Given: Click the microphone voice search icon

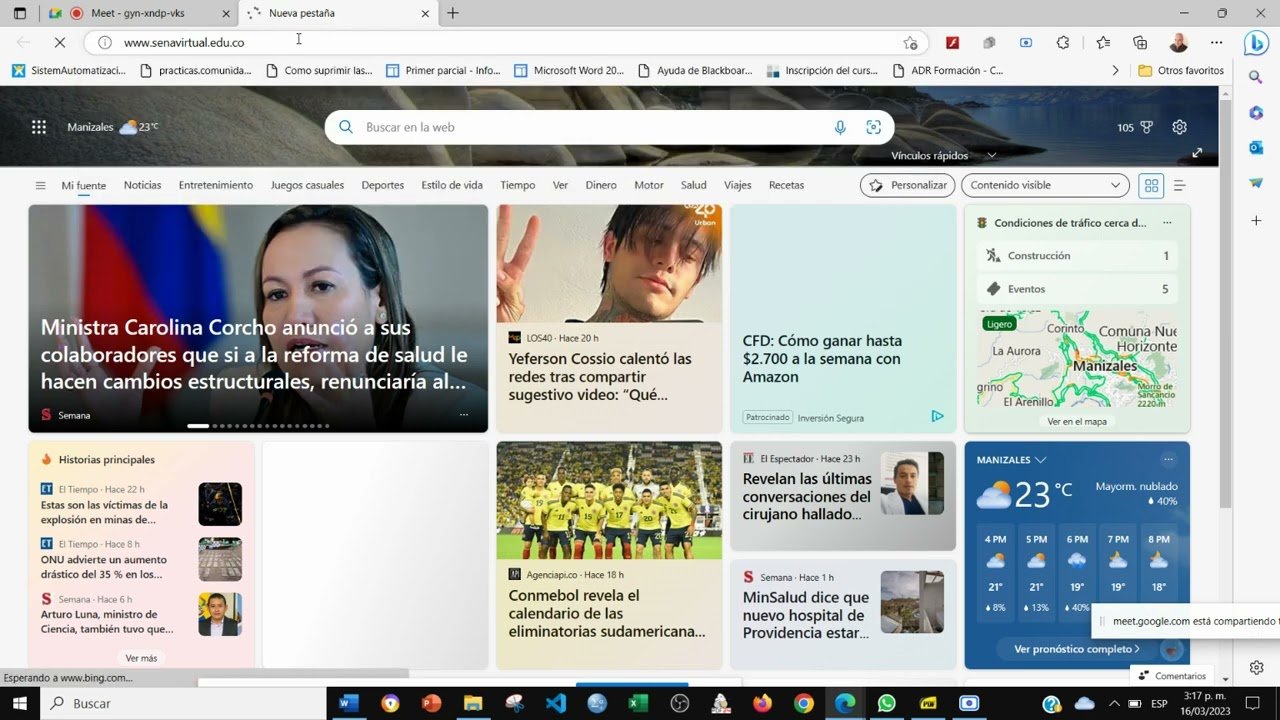Looking at the screenshot, I should tap(840, 127).
